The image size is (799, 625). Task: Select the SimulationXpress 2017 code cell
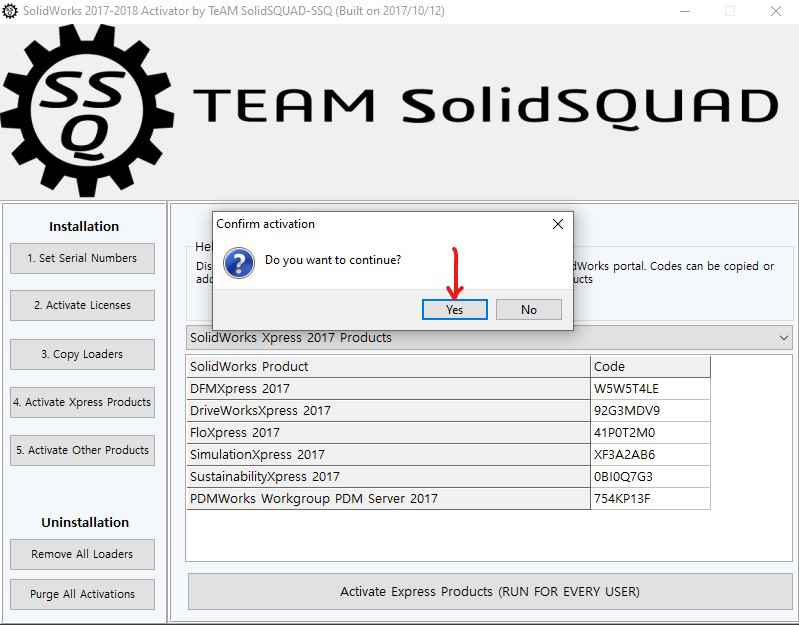(x=650, y=454)
